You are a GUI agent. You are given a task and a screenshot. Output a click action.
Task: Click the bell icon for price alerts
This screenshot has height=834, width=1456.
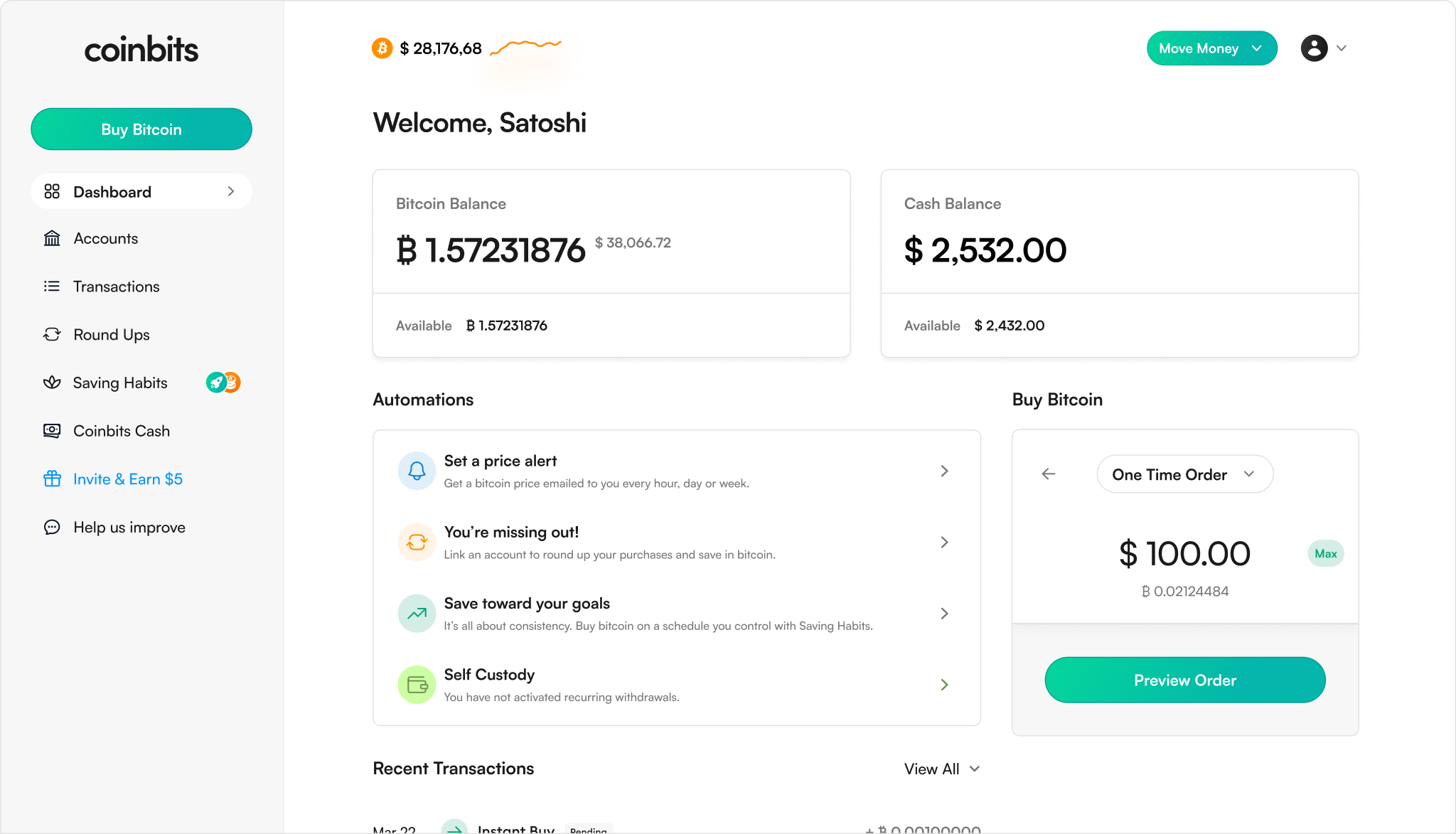coord(417,471)
